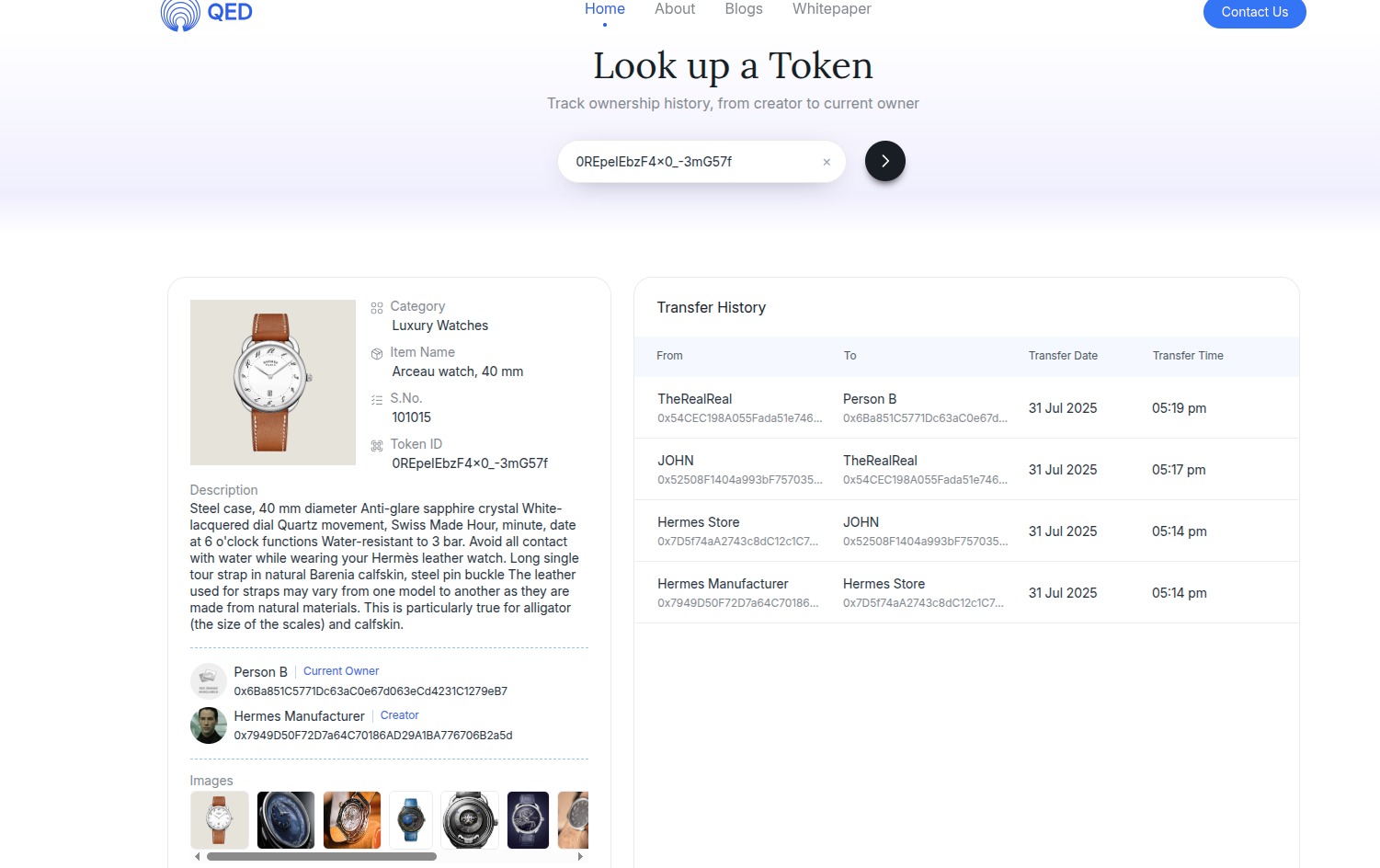Click Hermes Manufacturer in the From column
The image size is (1380, 868).
click(x=724, y=584)
